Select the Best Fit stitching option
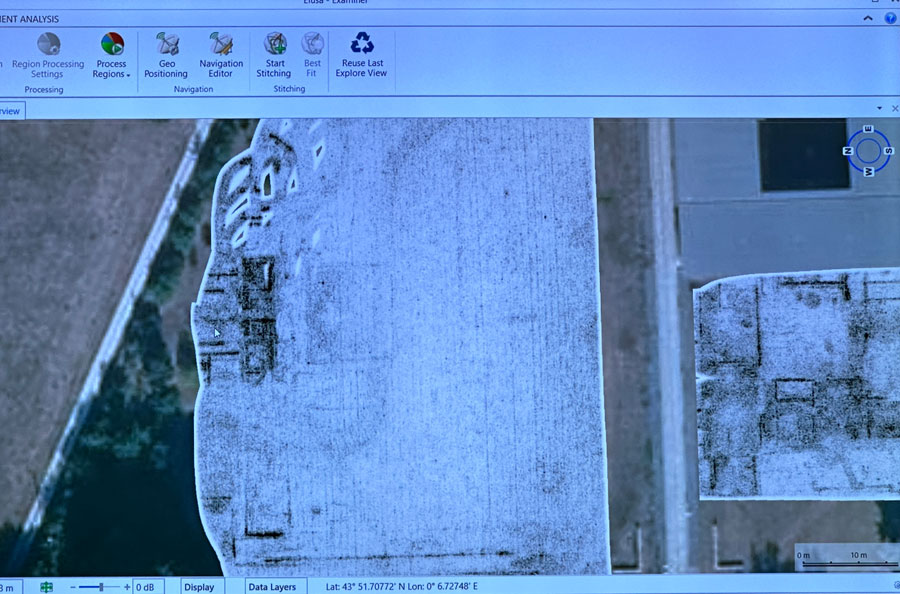 [313, 55]
